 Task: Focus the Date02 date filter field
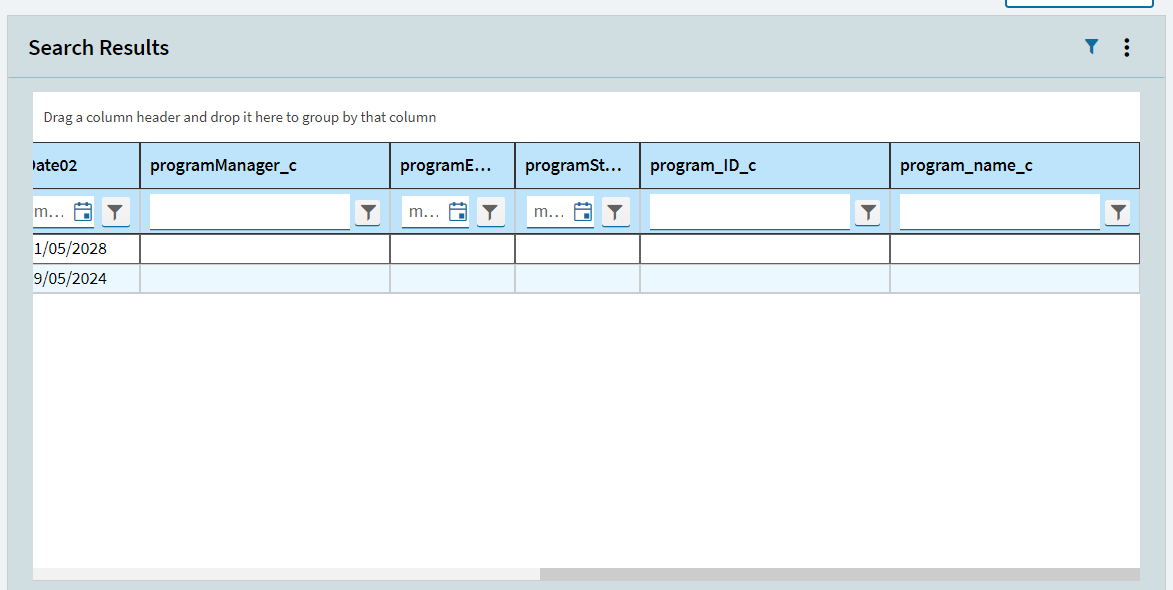[52, 212]
